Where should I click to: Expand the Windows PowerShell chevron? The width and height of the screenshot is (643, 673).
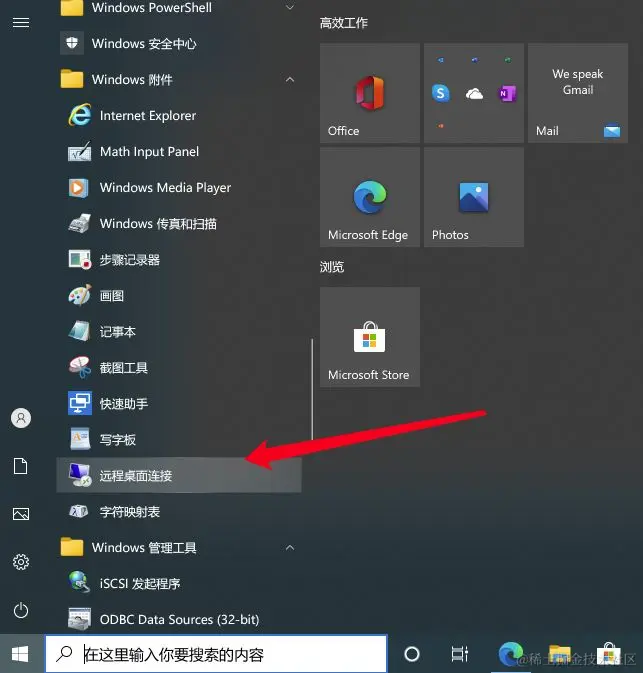290,7
